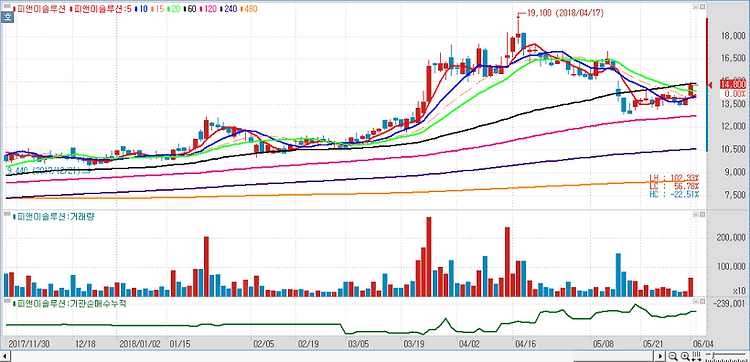This screenshot has height=362, width=750.
Task: Click the 0.00% change label
Action: click(x=734, y=93)
